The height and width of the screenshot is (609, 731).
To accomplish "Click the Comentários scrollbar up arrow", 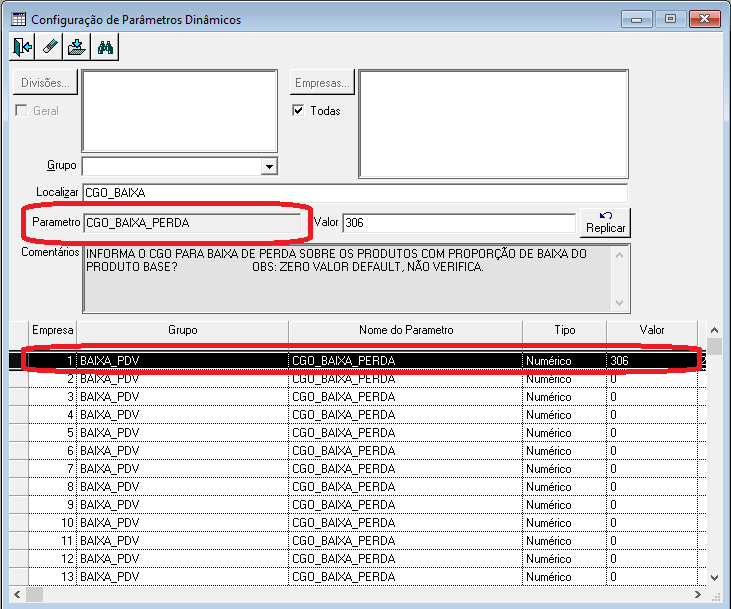I will coord(620,255).
